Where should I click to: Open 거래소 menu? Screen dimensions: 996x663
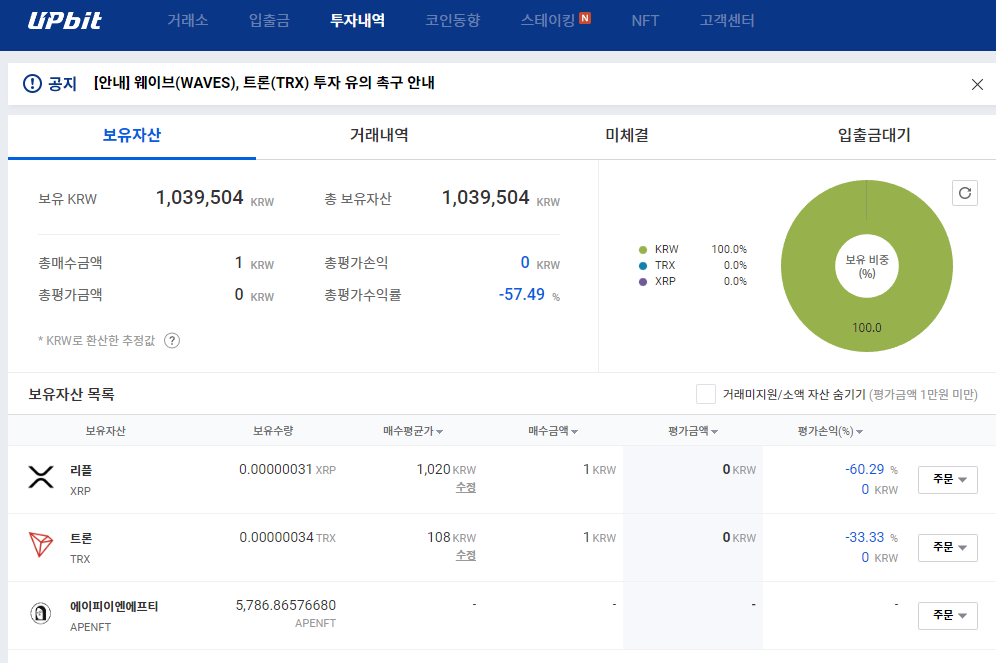coord(187,20)
